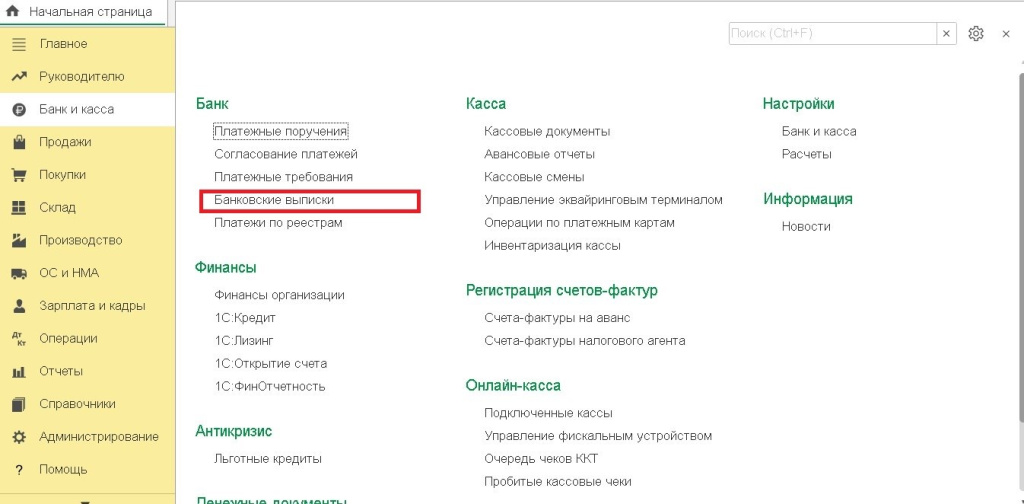Click the gear icon for Администрирование
The image size is (1024, 504).
point(19,437)
